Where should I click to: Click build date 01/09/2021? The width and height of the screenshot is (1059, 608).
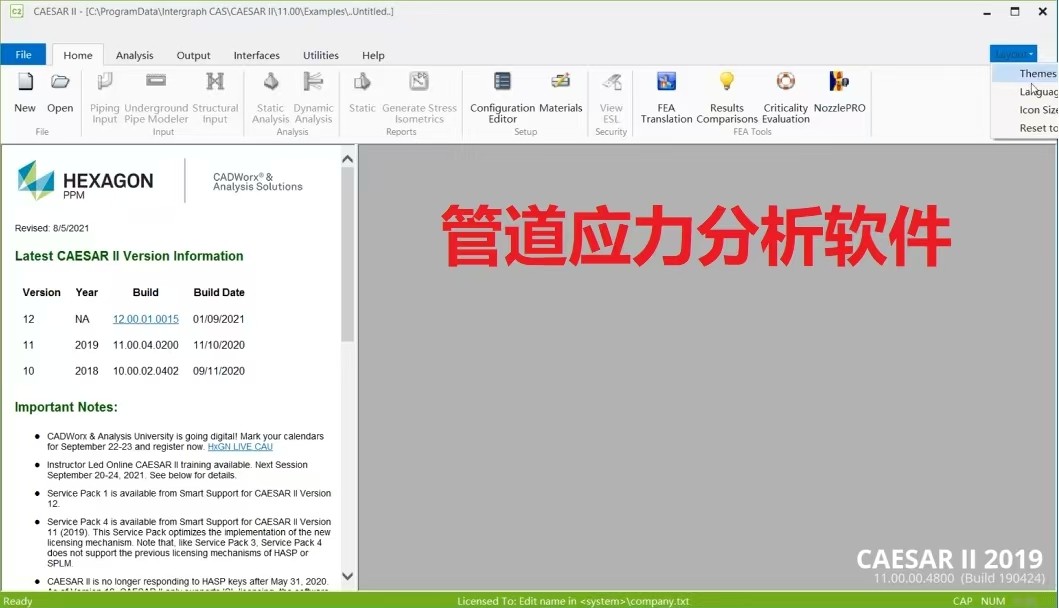(219, 319)
